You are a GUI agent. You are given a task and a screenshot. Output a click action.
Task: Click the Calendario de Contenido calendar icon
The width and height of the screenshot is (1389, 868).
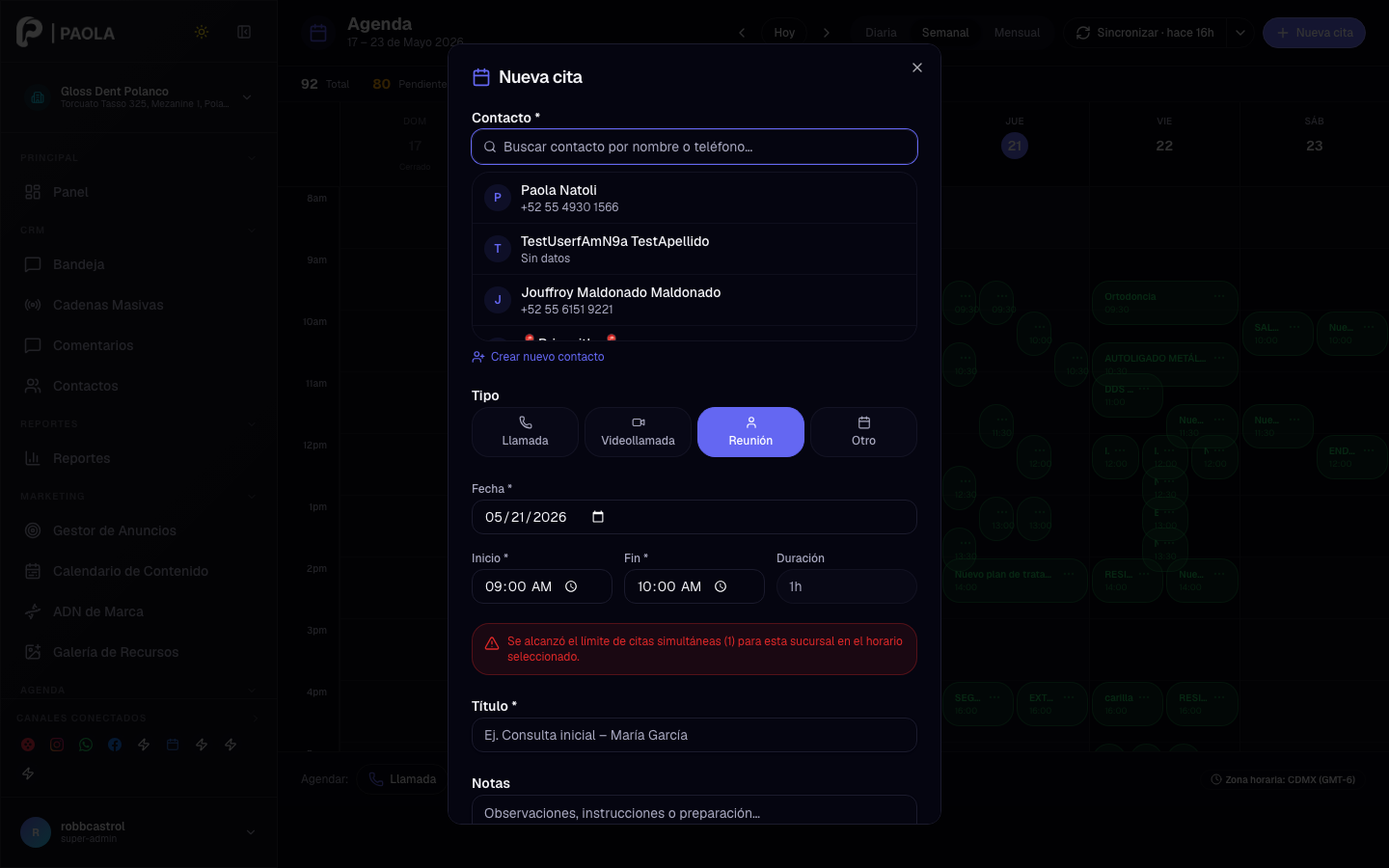tap(33, 571)
